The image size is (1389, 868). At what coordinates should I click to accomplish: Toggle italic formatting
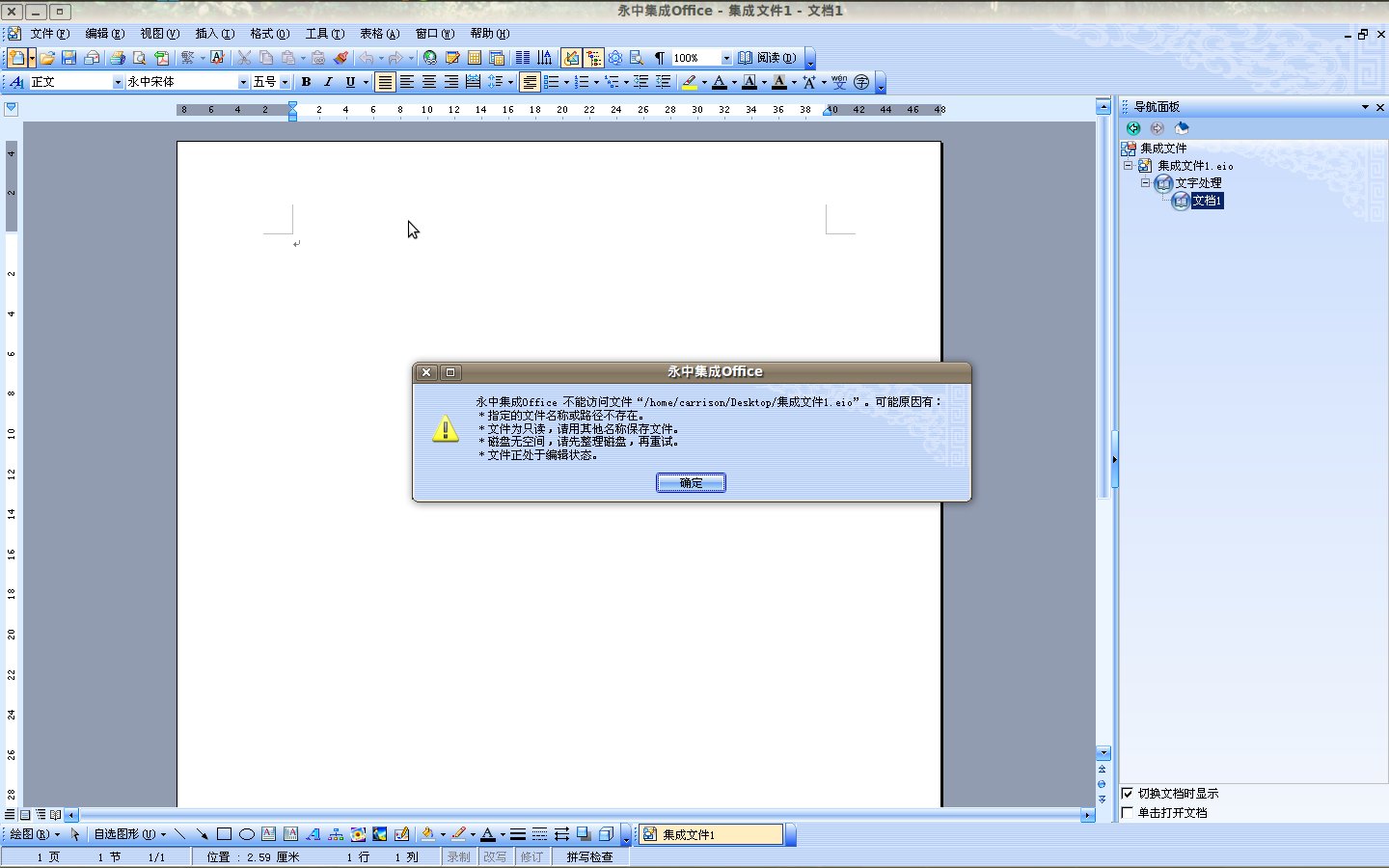tap(328, 82)
